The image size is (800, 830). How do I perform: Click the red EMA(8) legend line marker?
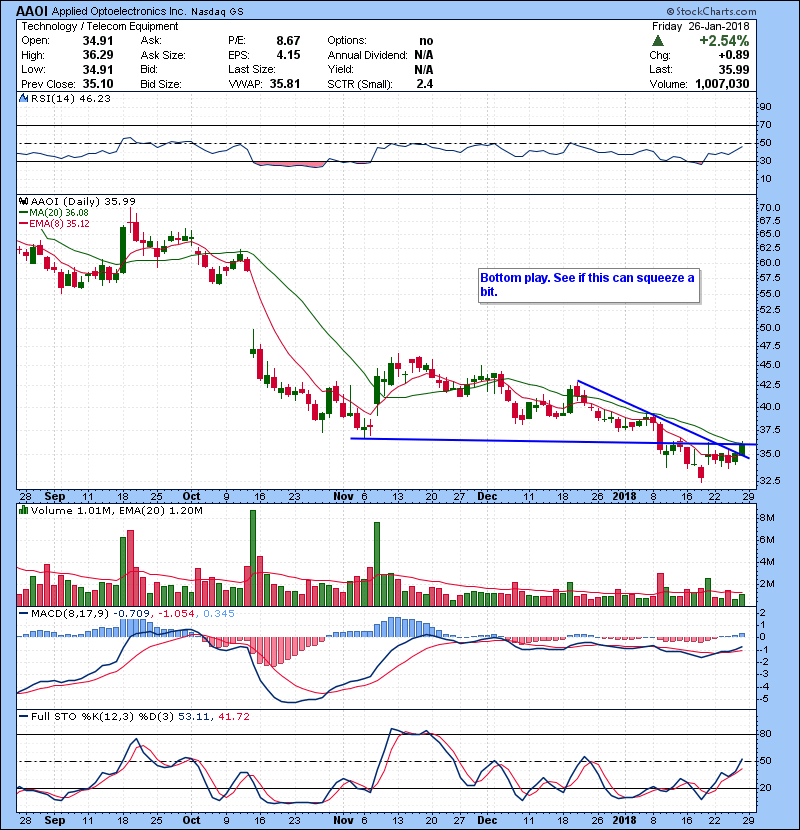24,223
